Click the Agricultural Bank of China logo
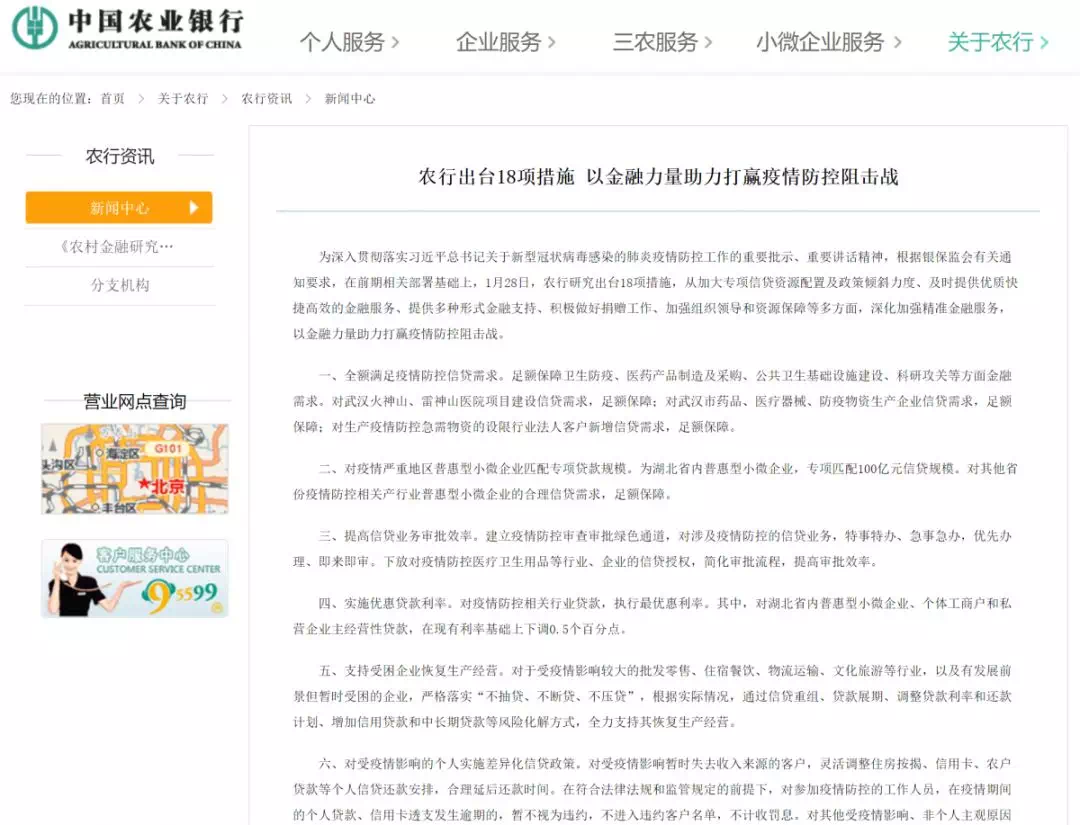 [127, 29]
